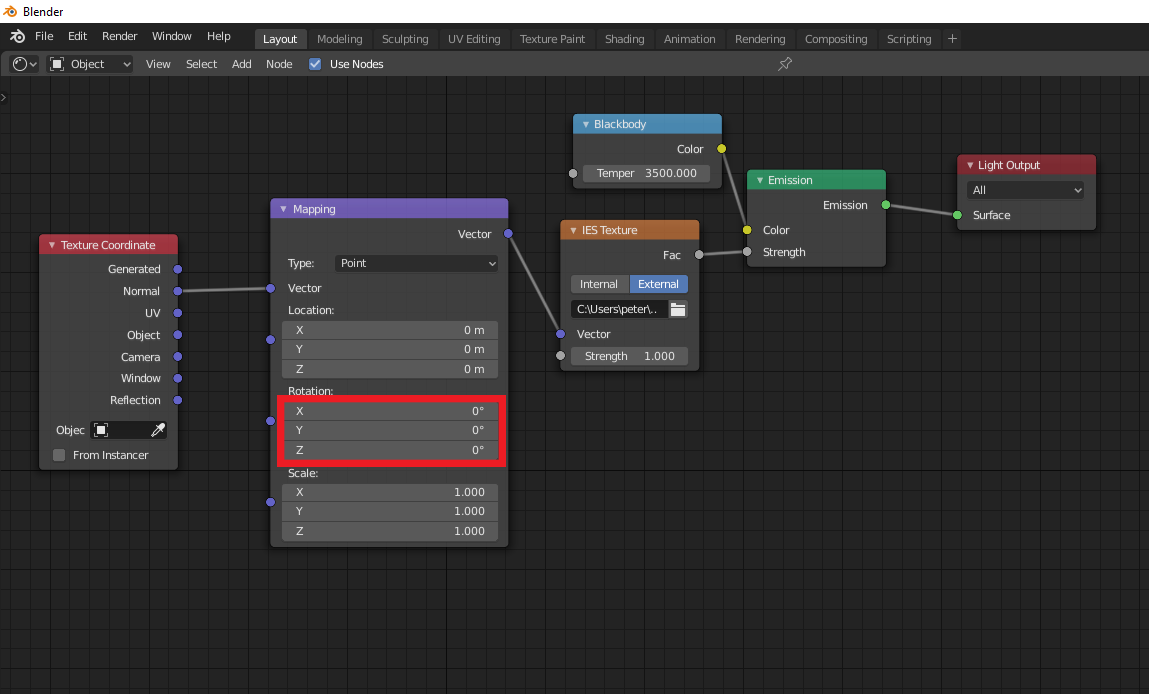Click the Texture Coordinate Generated output socket
This screenshot has width=1149, height=694.
[177, 269]
